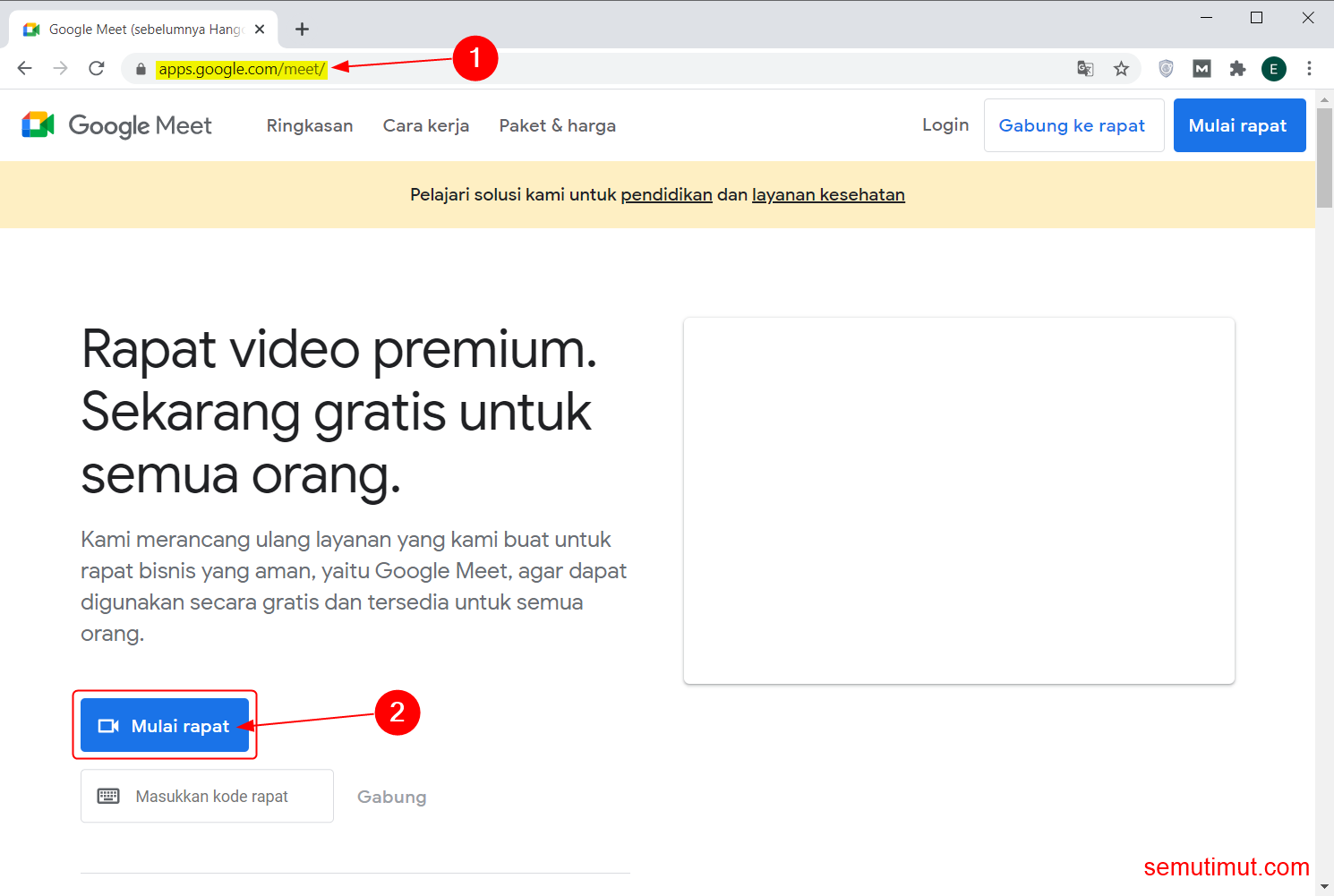1334x896 pixels.
Task: Bookmark the page with the star icon
Action: (1121, 68)
